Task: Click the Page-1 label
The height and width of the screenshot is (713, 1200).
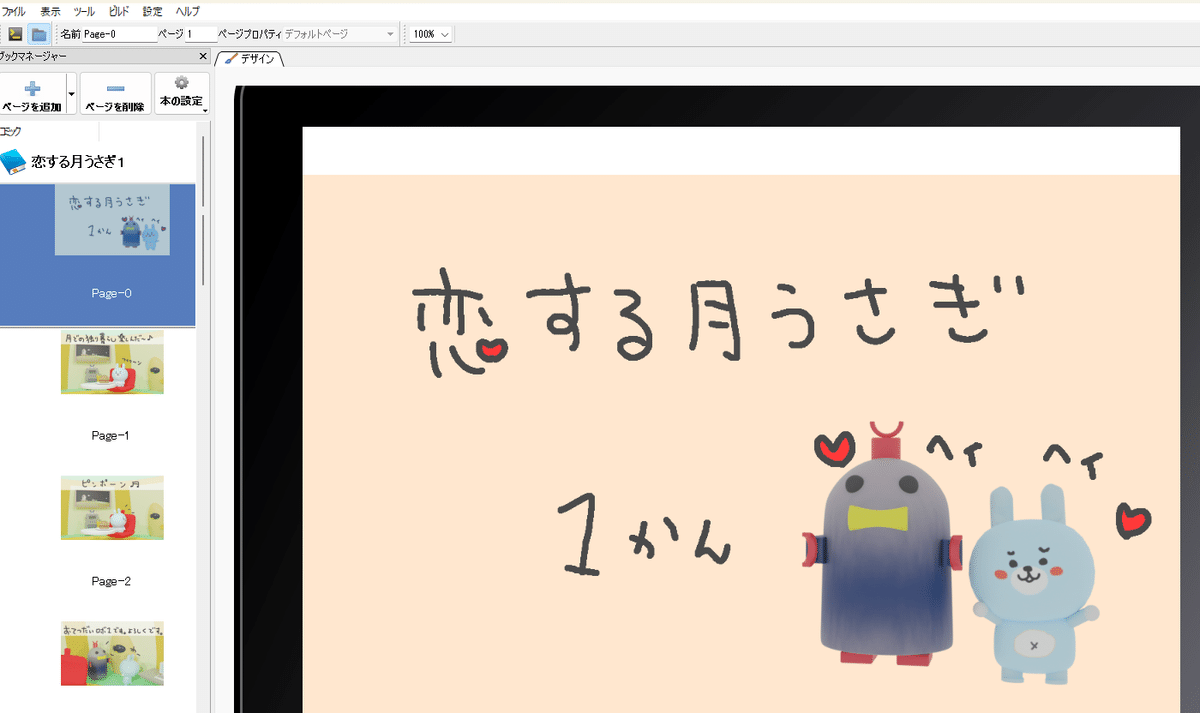Action: tap(111, 436)
